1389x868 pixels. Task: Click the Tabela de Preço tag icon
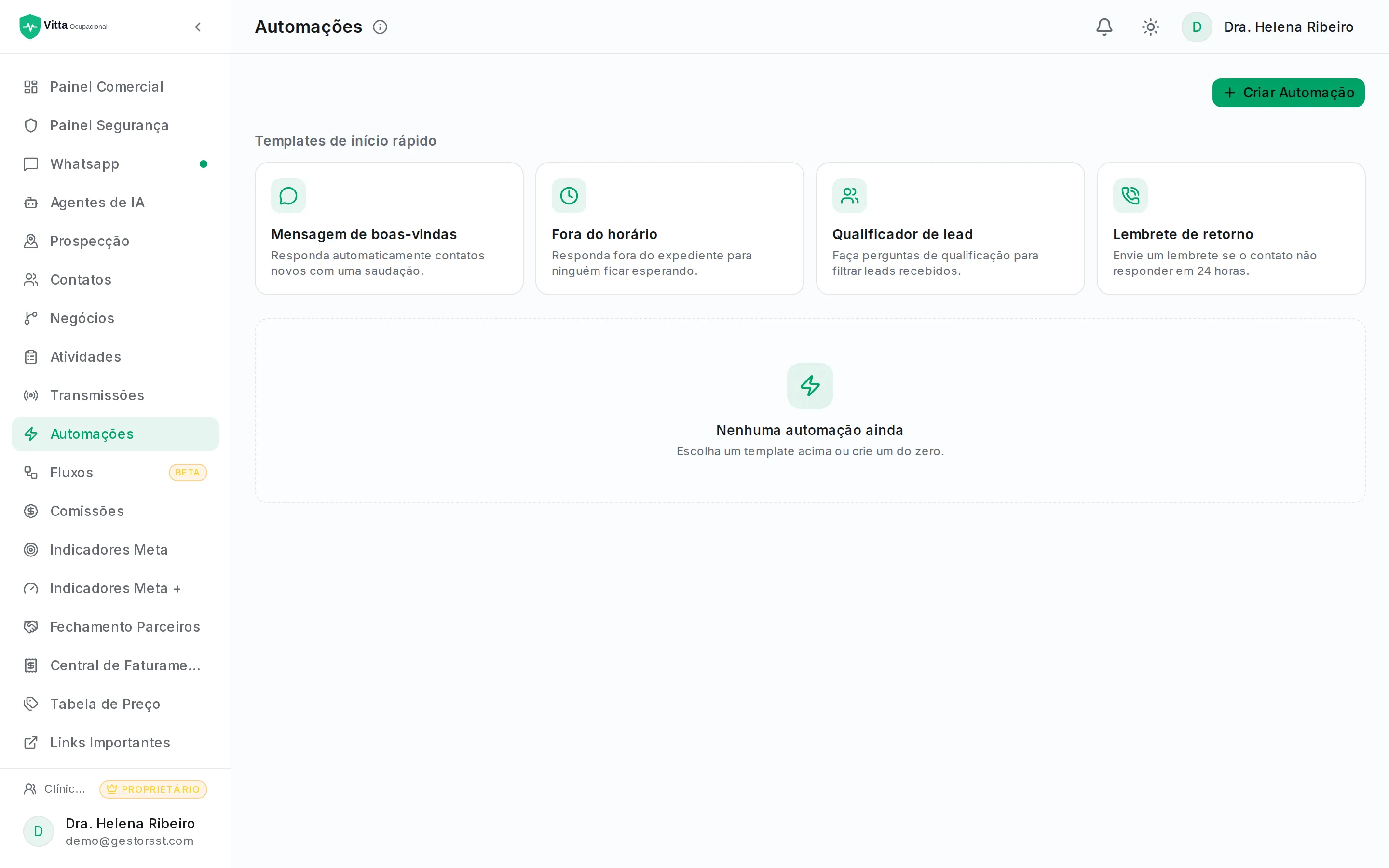tap(31, 704)
